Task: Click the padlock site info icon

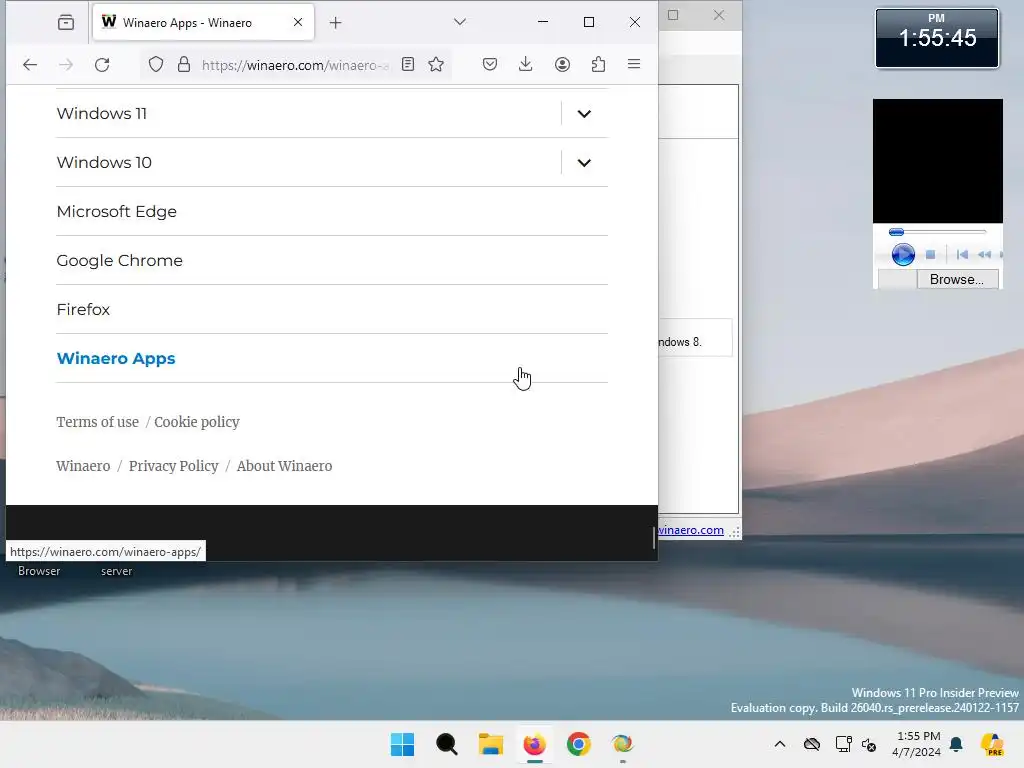Action: point(184,65)
